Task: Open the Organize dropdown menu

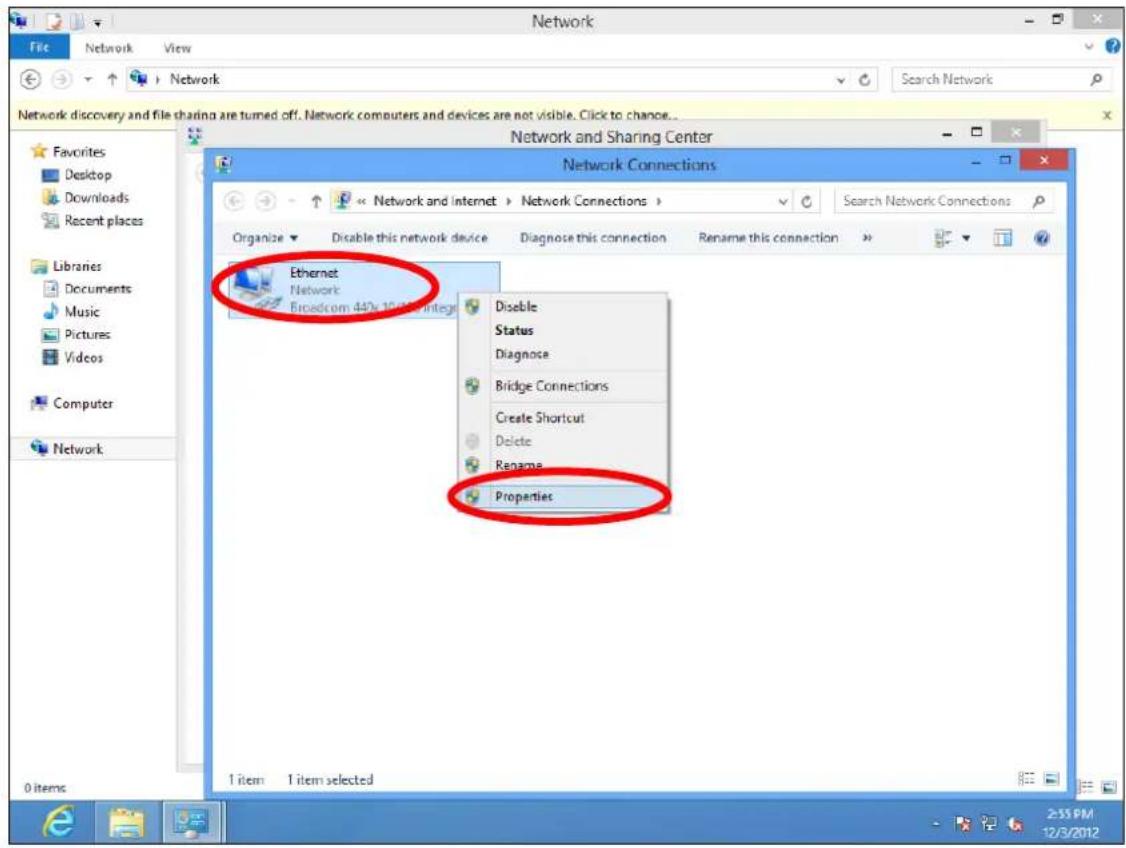Action: click(264, 238)
